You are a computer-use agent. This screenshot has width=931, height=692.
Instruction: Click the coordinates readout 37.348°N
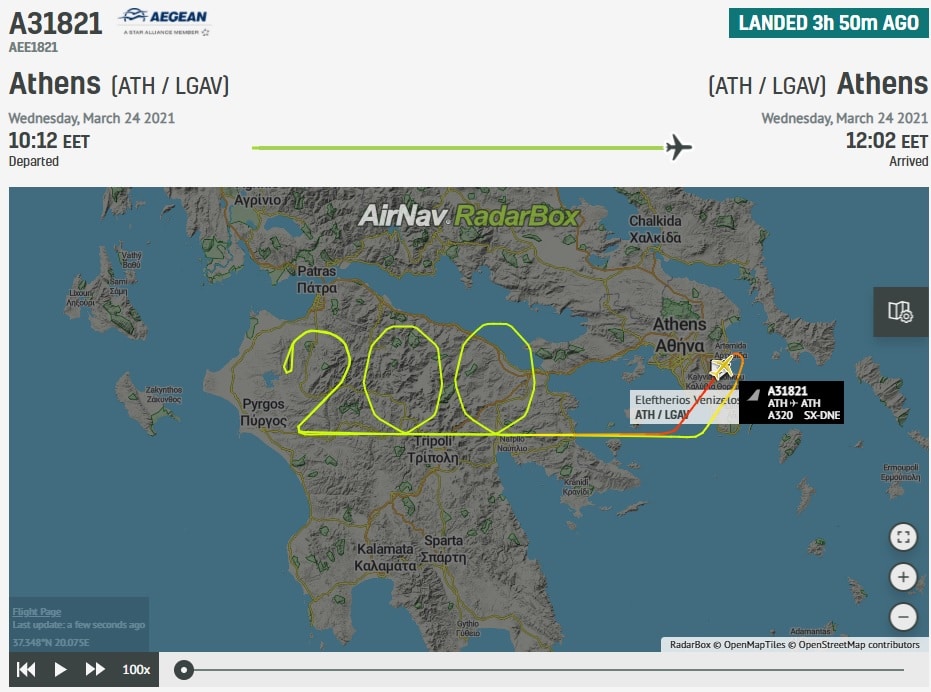click(x=51, y=643)
